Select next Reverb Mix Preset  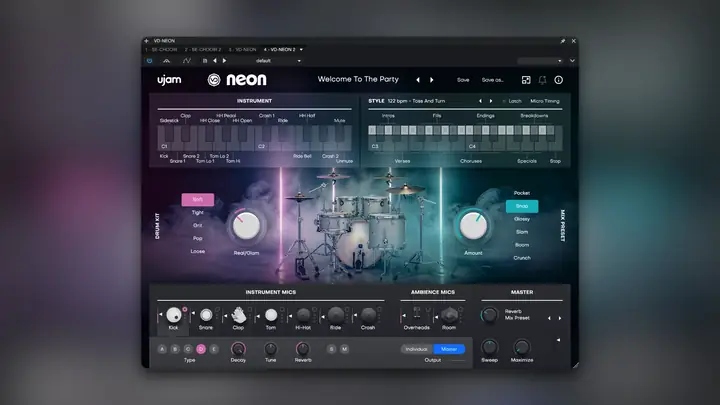click(x=560, y=318)
